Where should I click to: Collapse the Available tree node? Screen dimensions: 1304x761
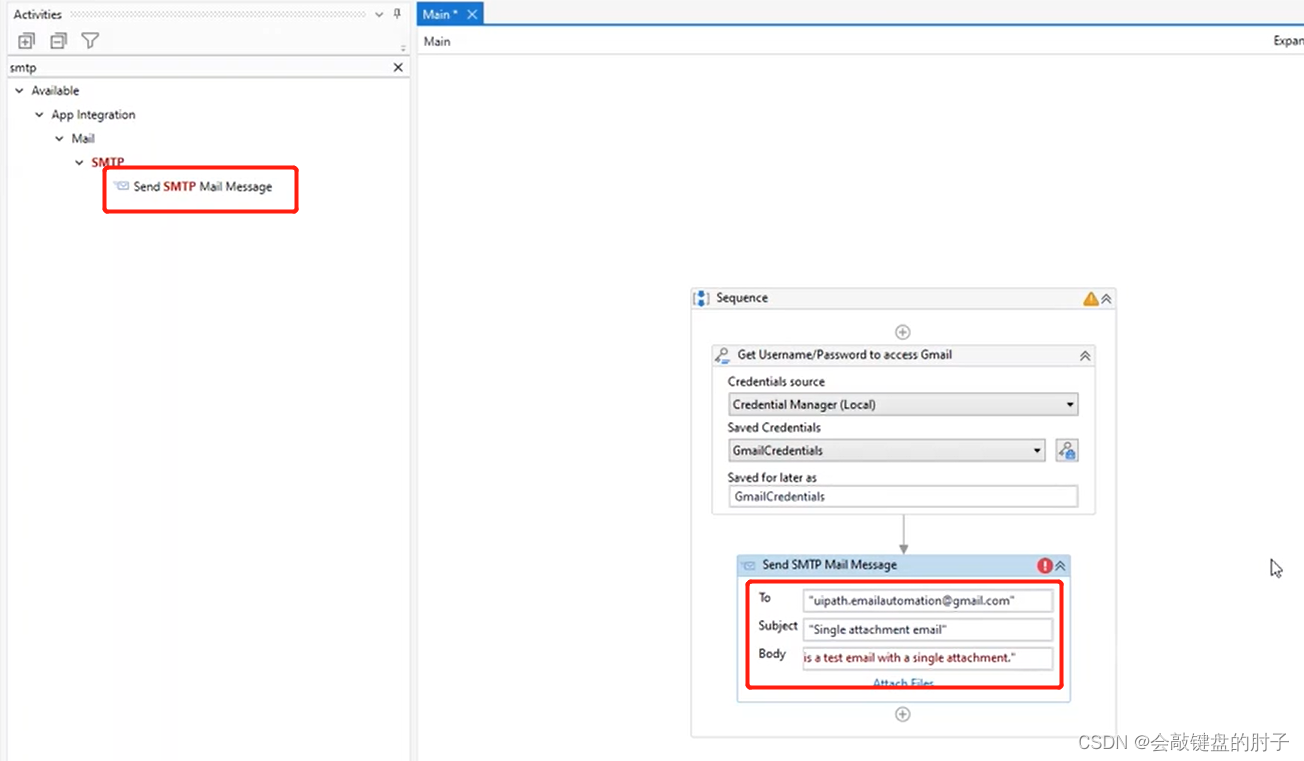tap(19, 91)
